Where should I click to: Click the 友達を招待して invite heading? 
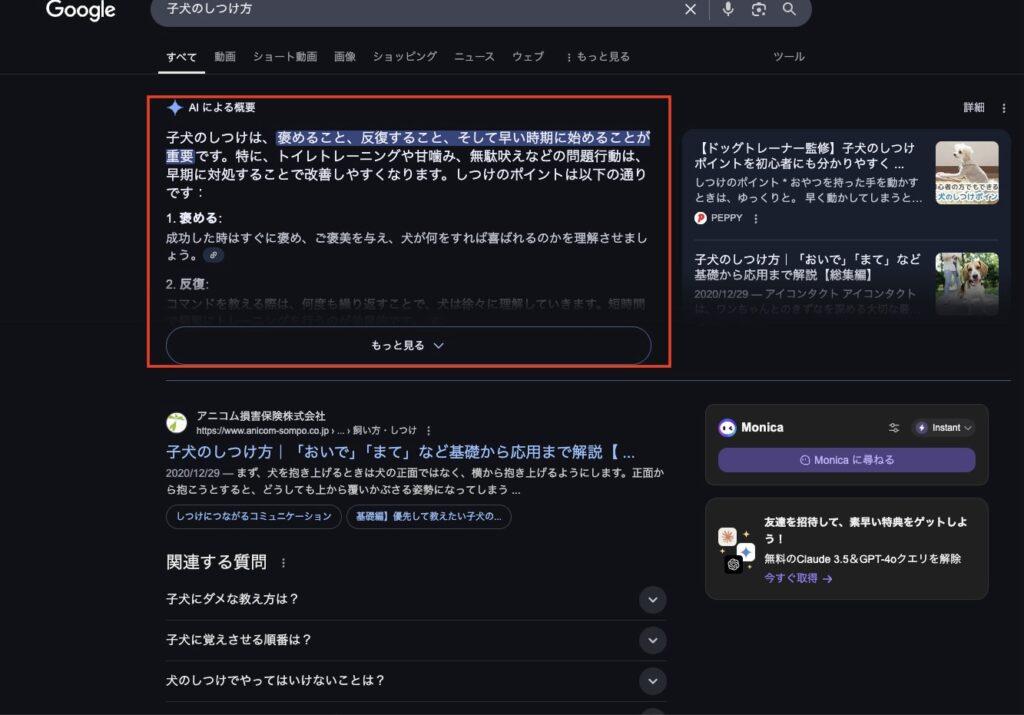tap(865, 530)
